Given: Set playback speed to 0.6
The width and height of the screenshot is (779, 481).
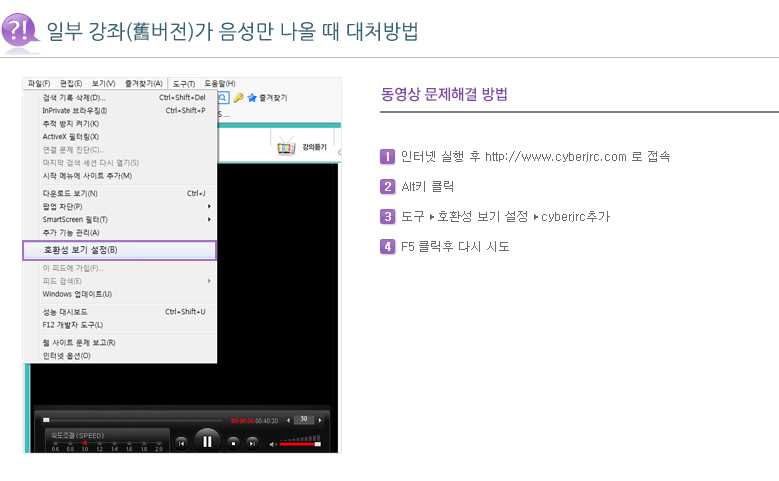Looking at the screenshot, I should (55, 443).
